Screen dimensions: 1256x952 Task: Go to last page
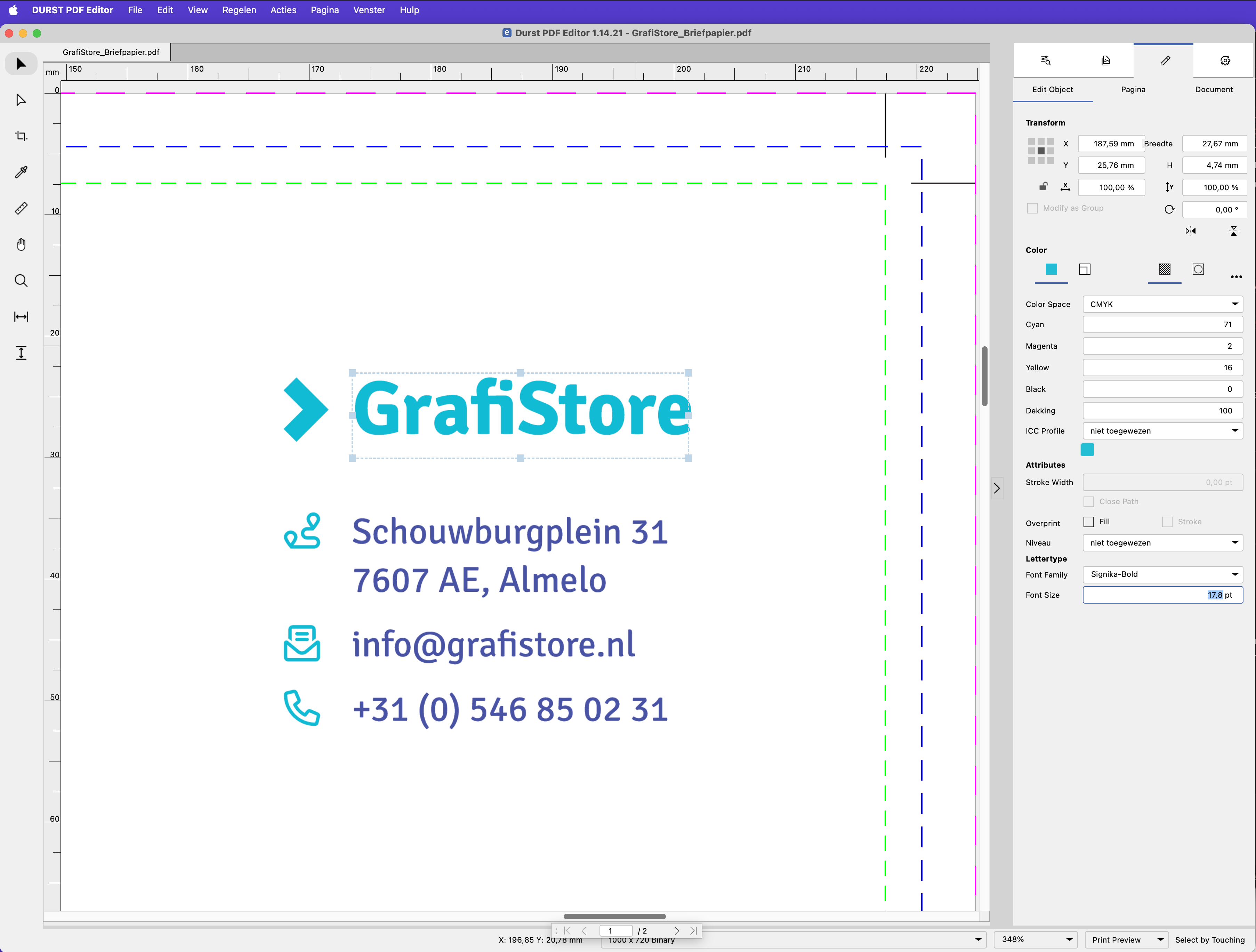pos(693,930)
